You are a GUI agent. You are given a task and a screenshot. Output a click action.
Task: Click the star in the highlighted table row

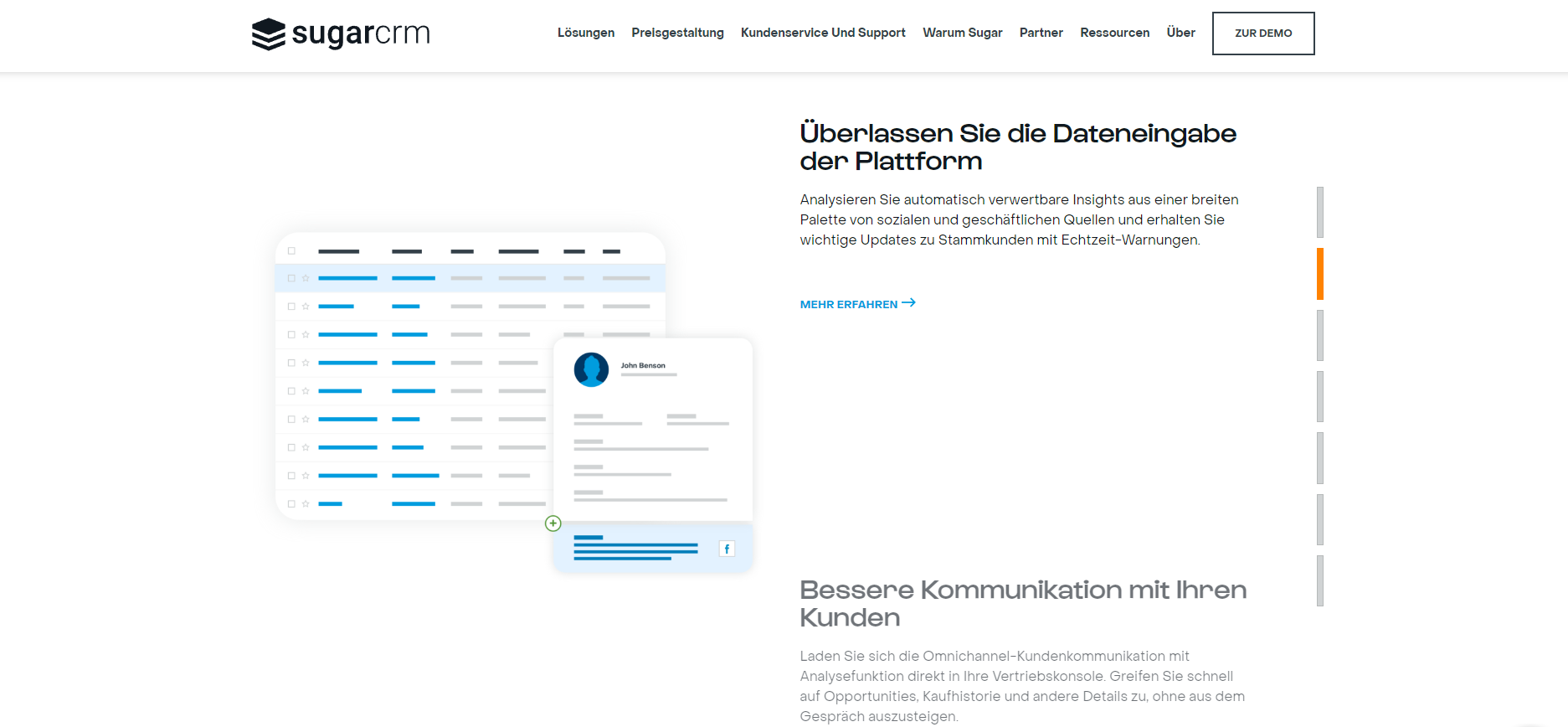coord(306,278)
